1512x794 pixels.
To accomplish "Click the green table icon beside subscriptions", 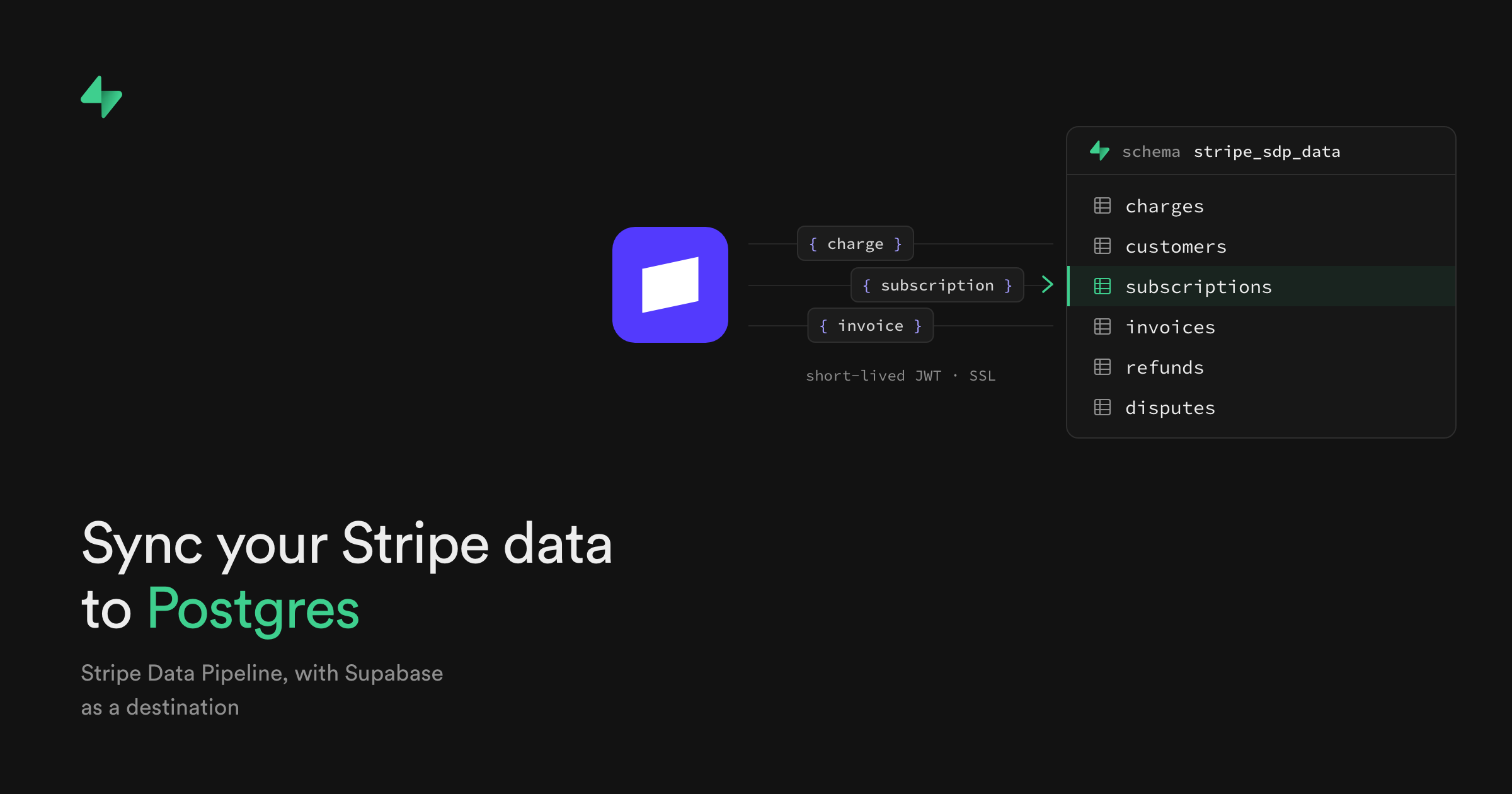I will pyautogui.click(x=1102, y=286).
